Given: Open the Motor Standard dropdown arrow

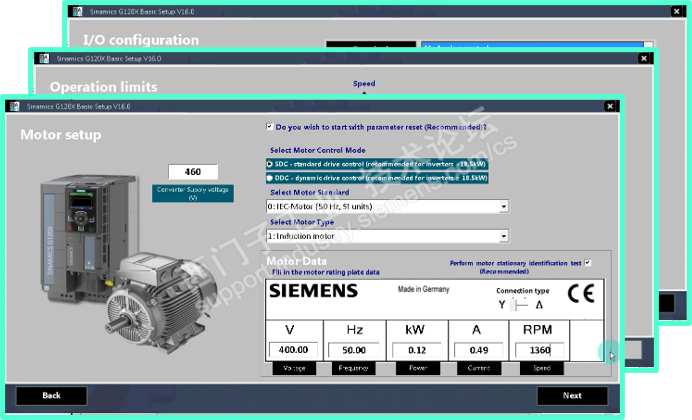Looking at the screenshot, I should coord(504,206).
